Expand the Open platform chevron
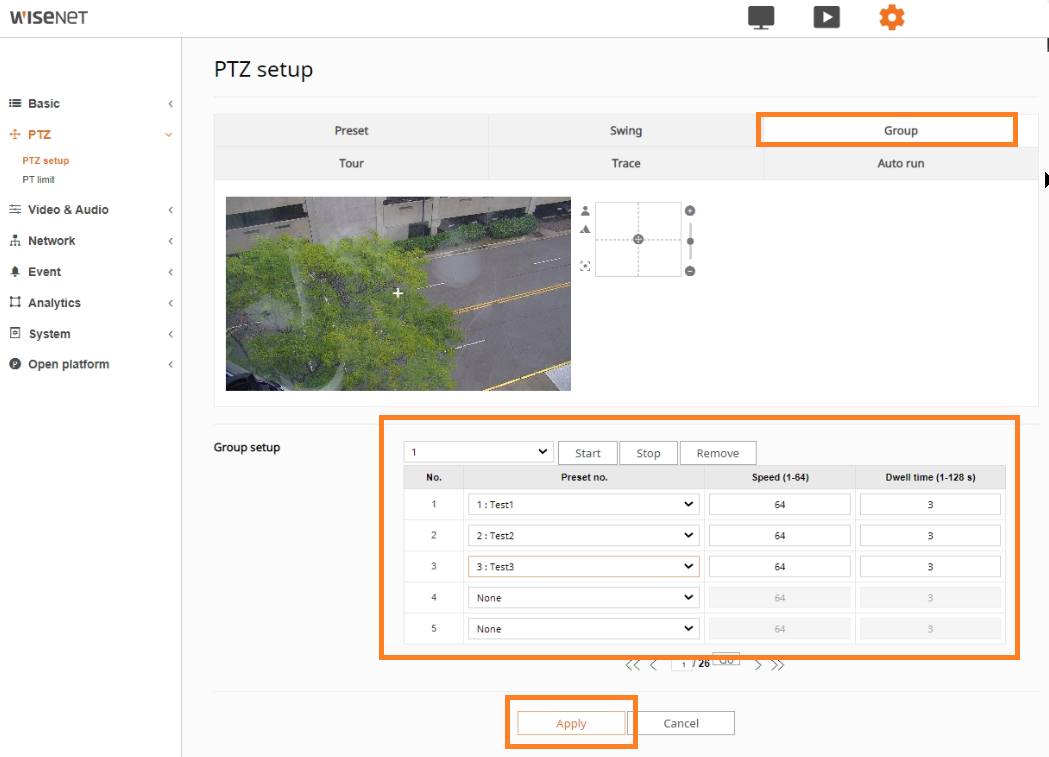 click(171, 364)
